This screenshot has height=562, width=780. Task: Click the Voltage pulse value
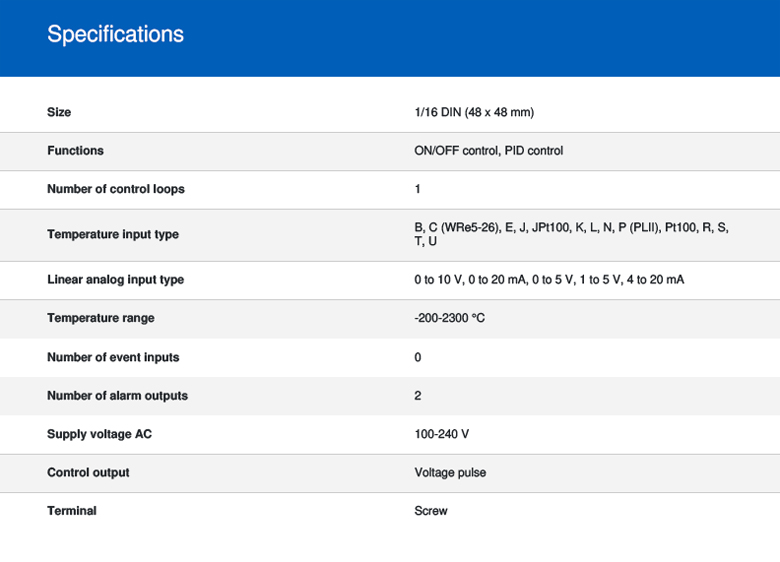[450, 473]
